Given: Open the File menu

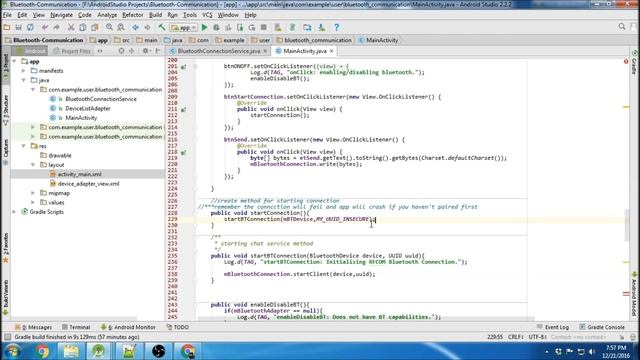Looking at the screenshot, I should point(7,15).
